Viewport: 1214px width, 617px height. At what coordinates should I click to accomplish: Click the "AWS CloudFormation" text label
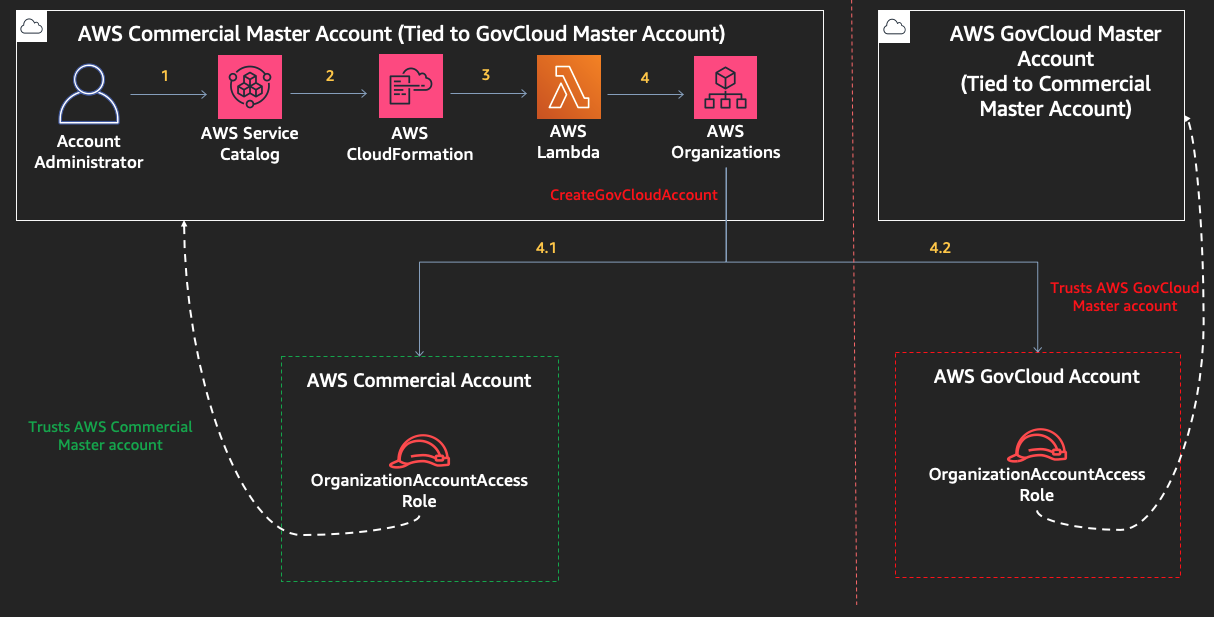410,144
